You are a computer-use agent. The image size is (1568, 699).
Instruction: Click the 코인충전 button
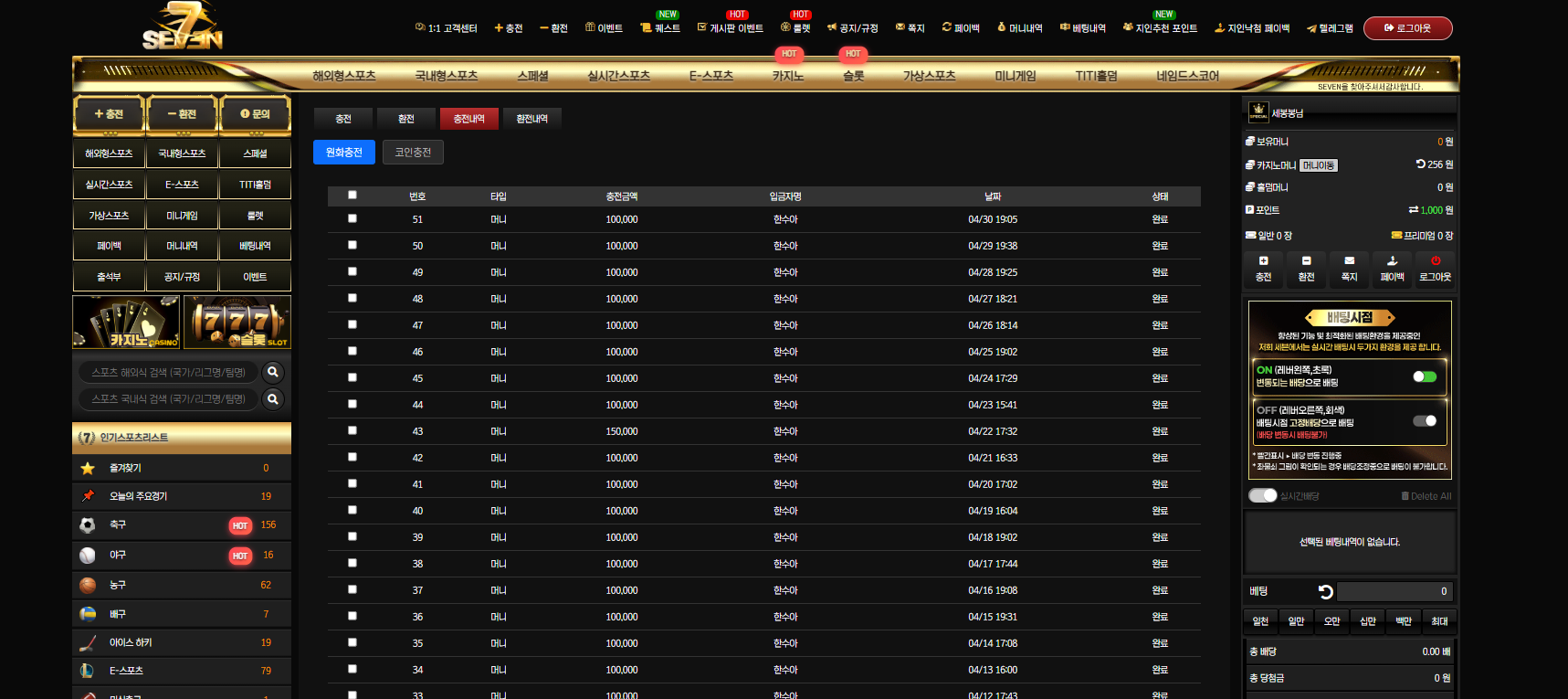point(413,153)
